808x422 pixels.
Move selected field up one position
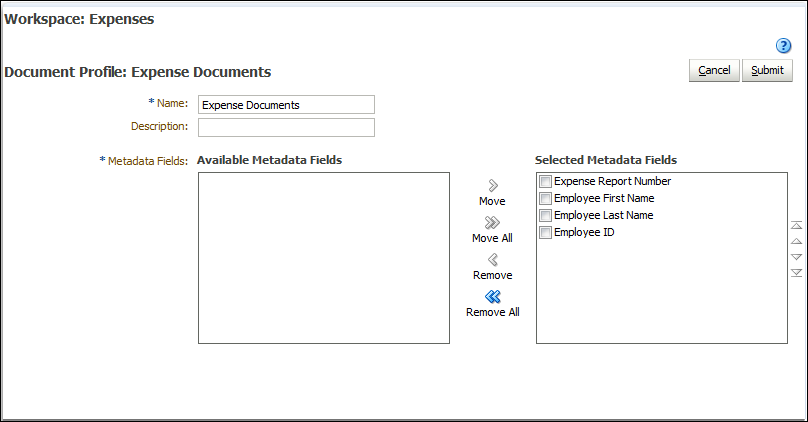coord(796,241)
